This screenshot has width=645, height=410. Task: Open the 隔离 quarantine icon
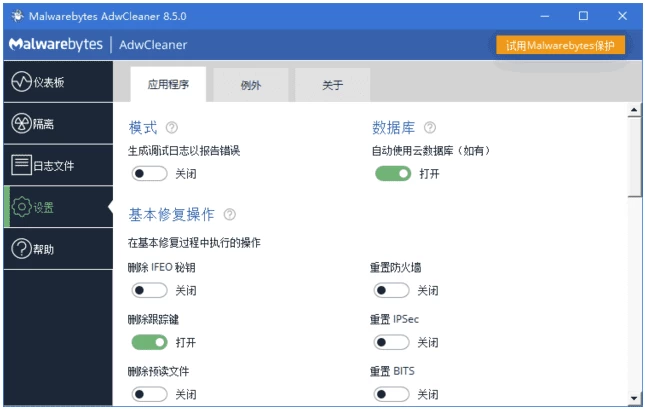click(22, 123)
